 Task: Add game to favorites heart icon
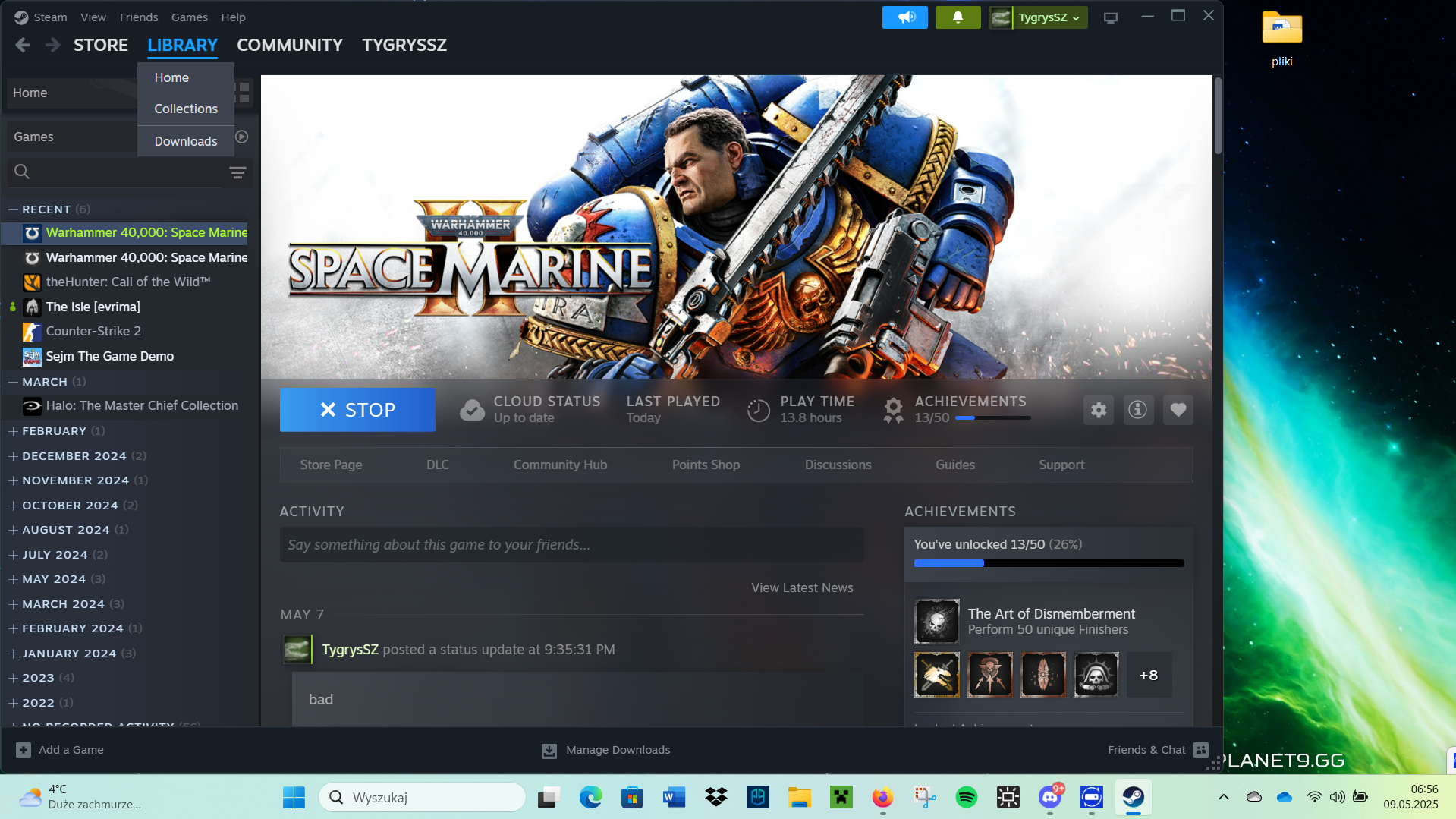(1178, 410)
